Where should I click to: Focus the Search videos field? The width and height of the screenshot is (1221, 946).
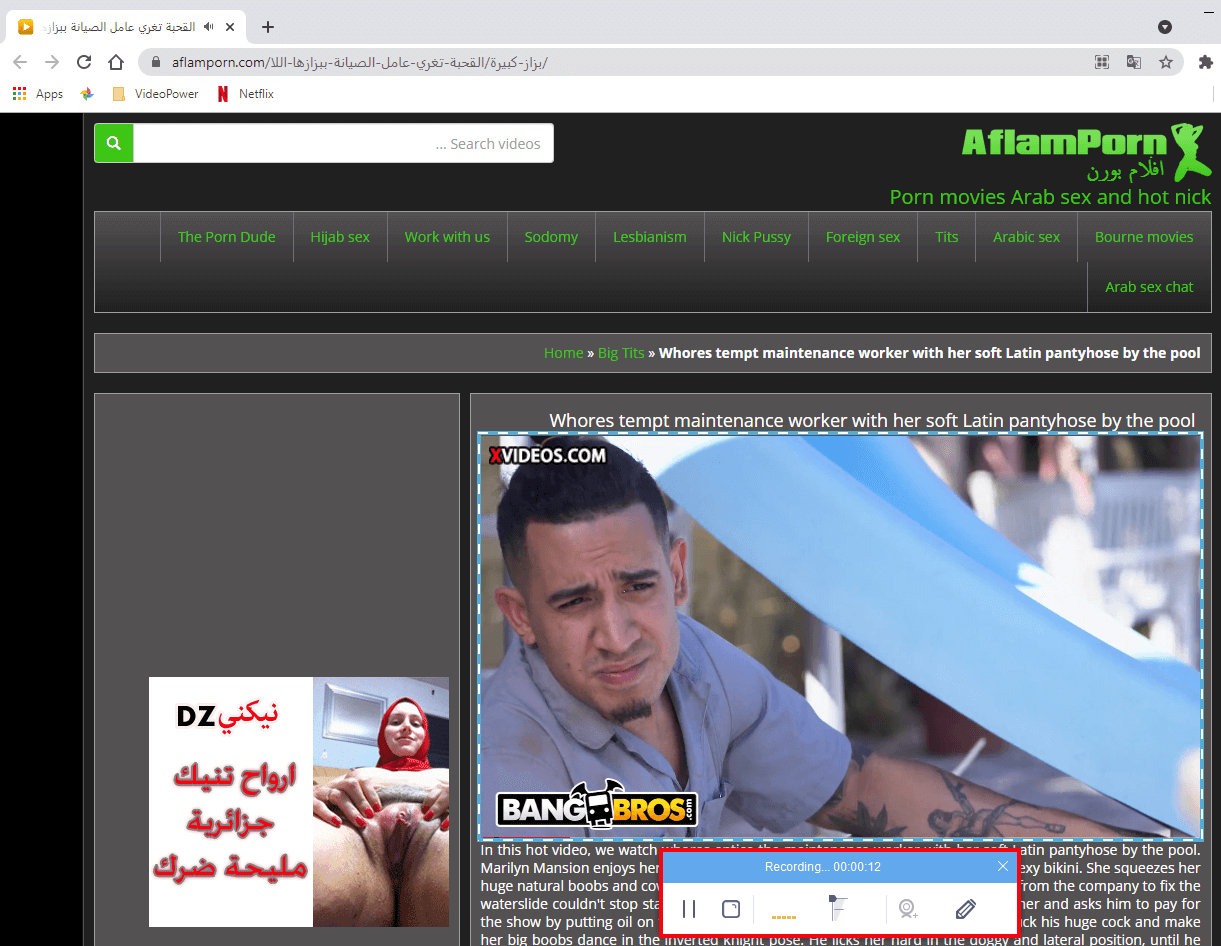(x=343, y=143)
